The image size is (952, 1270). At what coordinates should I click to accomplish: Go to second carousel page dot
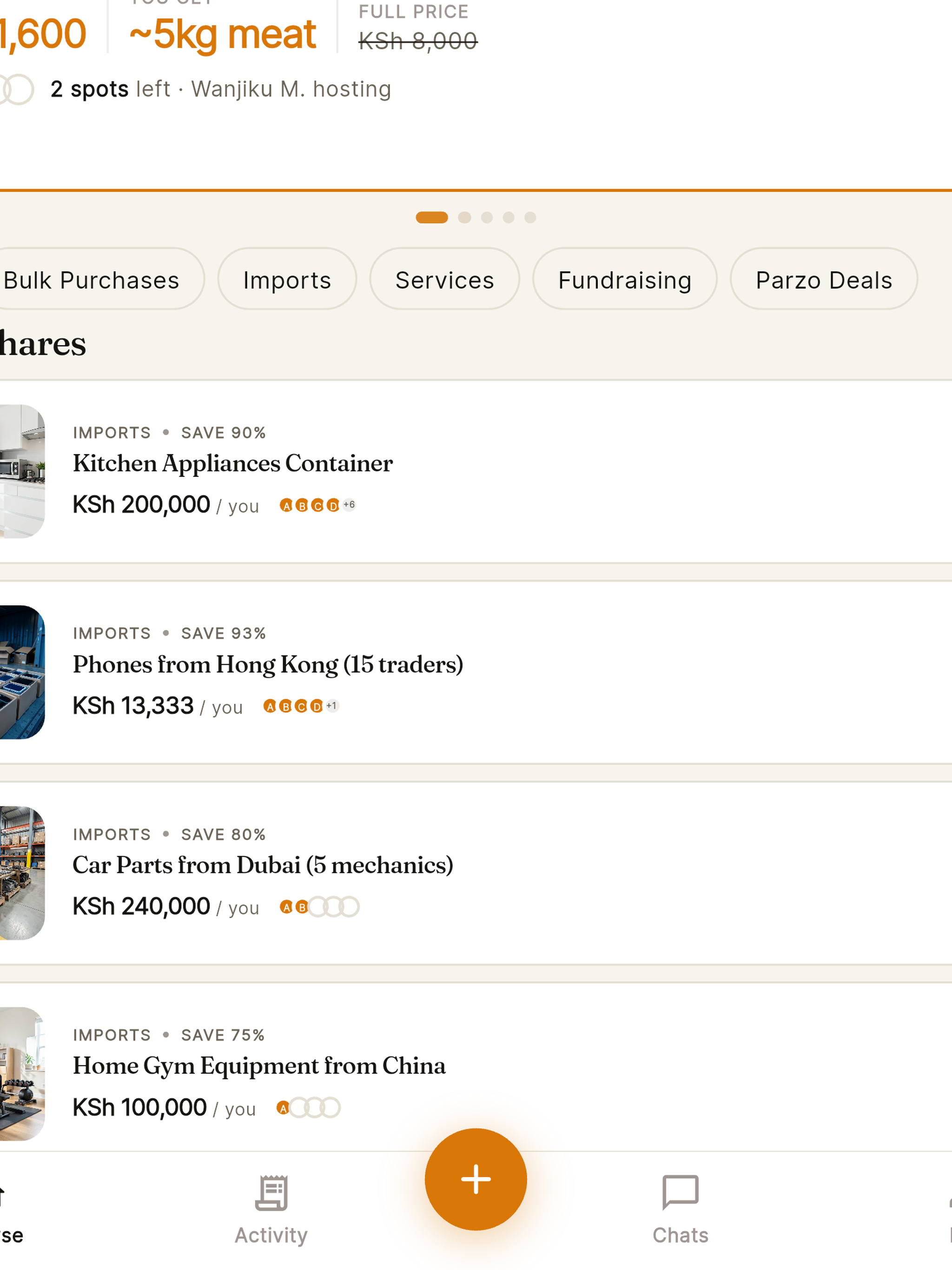[464, 217]
